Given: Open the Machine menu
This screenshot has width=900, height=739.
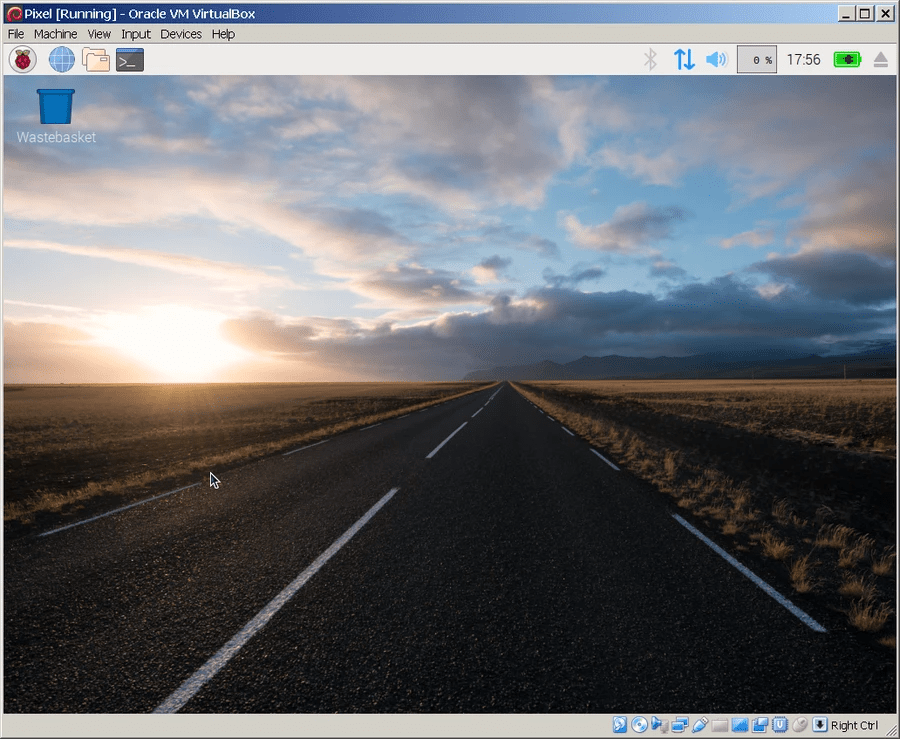Looking at the screenshot, I should pos(55,33).
